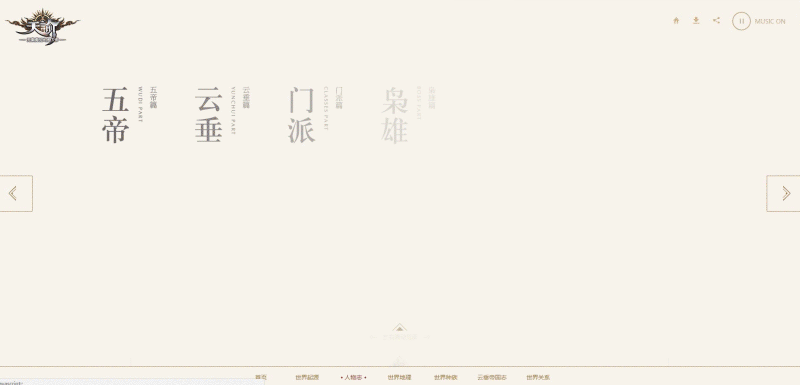
Task: Open the 枭雄 BOSS PART section
Action: 408,115
